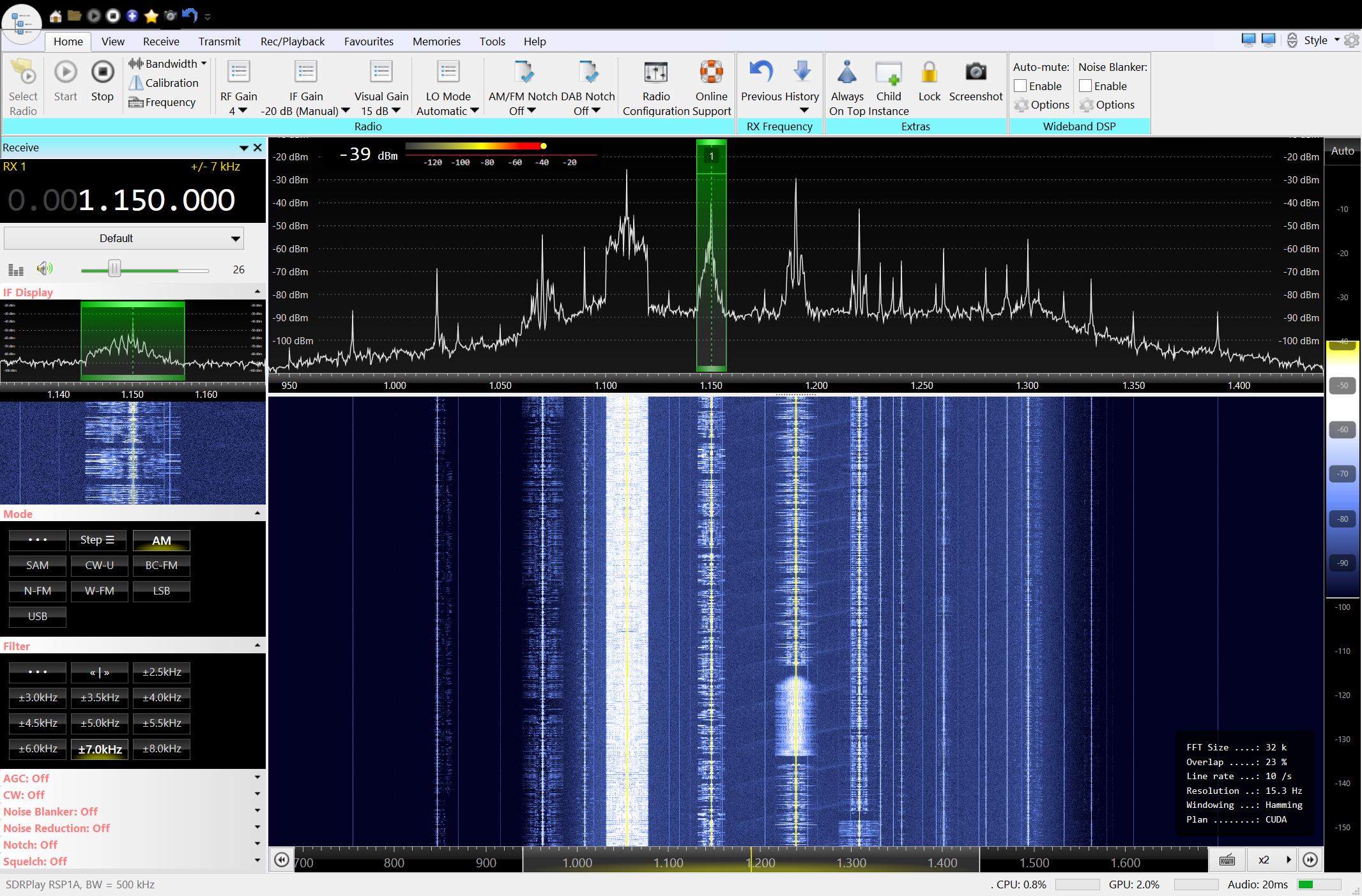Mute audio with the speaker icon
The width and height of the screenshot is (1362, 896).
(x=44, y=269)
